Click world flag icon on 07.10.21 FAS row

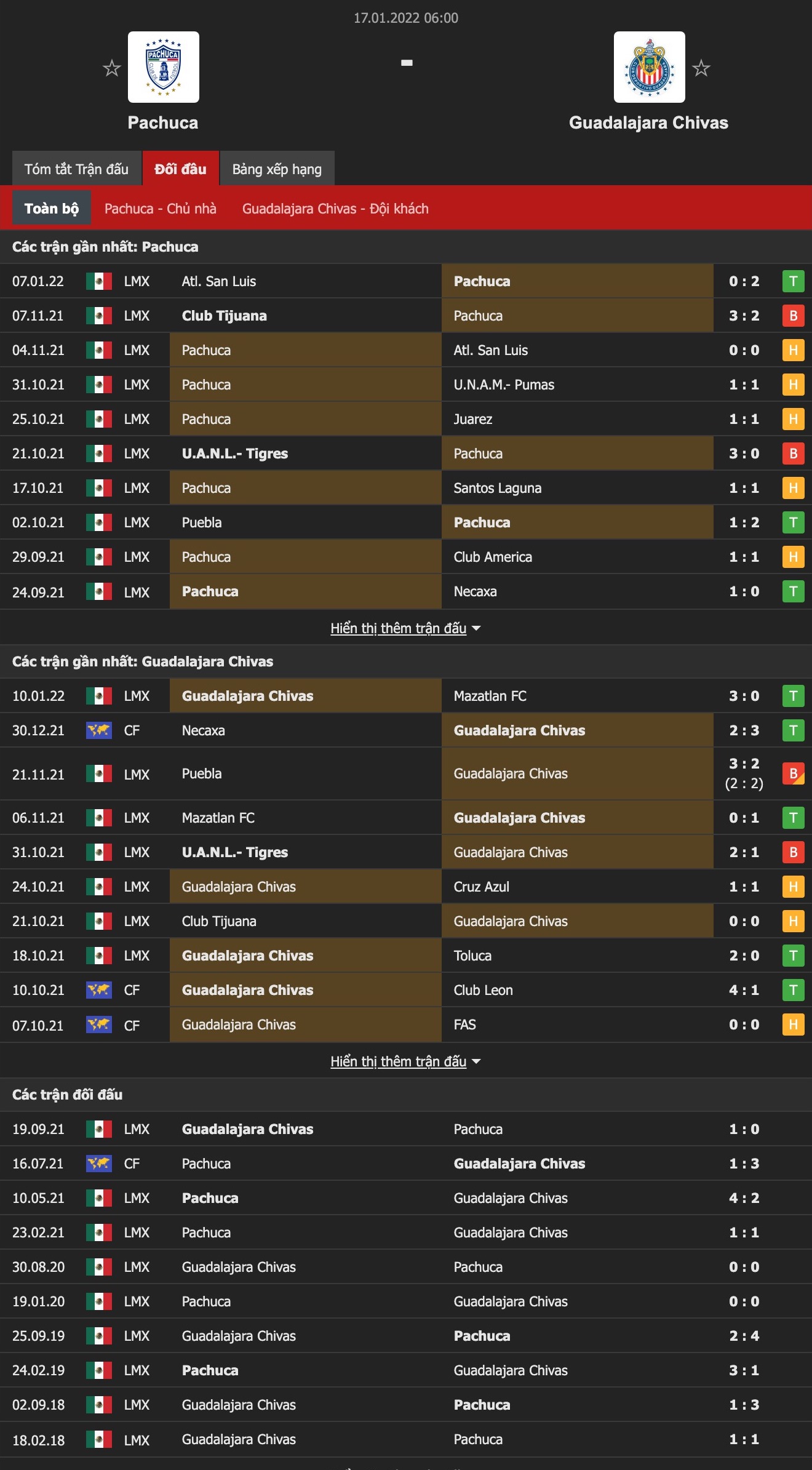click(99, 1025)
